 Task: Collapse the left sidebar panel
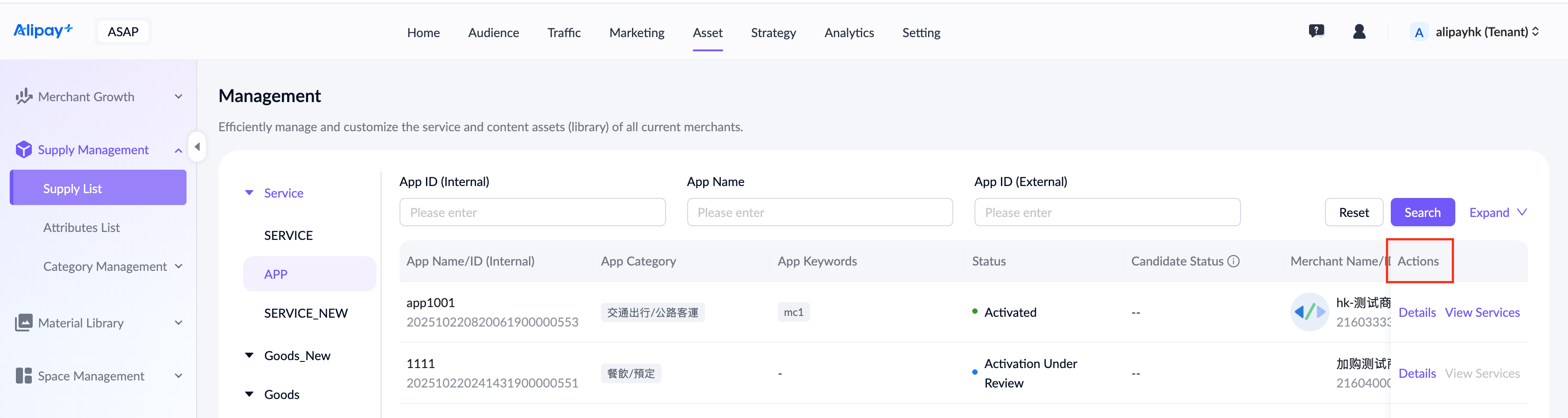point(197,147)
